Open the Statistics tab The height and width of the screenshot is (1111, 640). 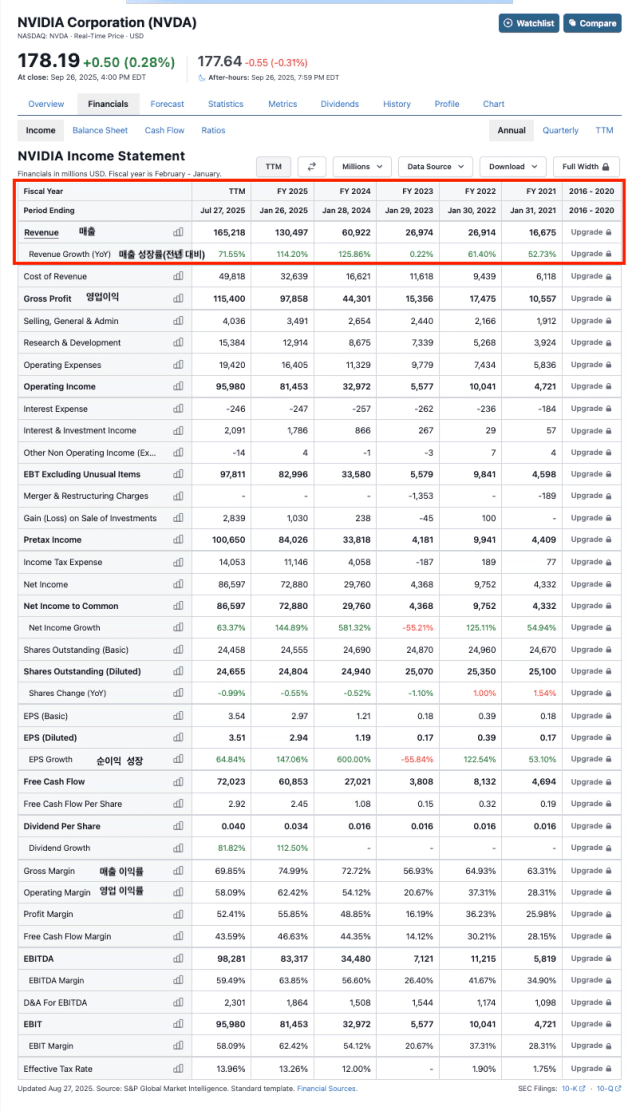click(226, 104)
